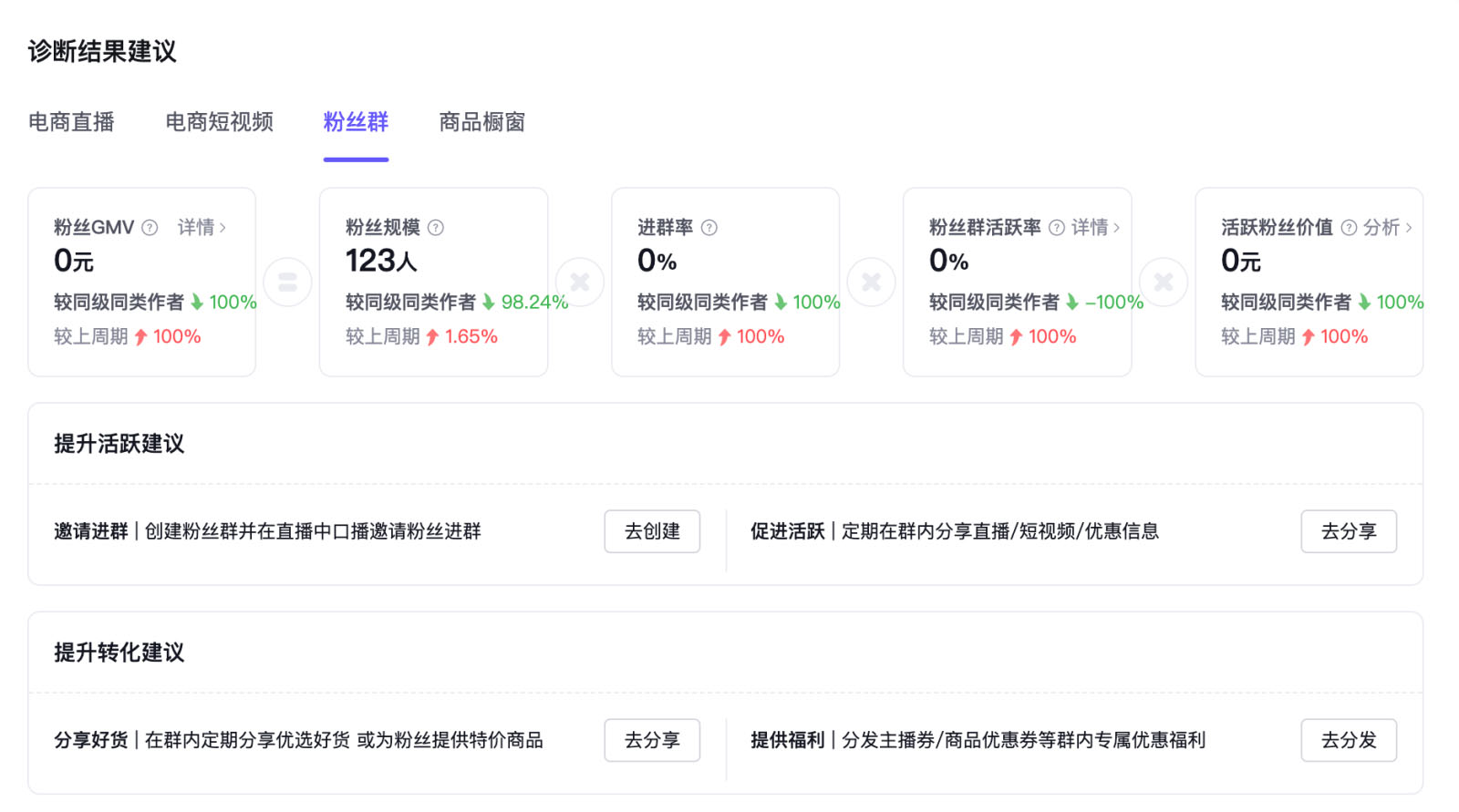Click 去分发 button for 提供福利
Image resolution: width=1459 pixels, height=812 pixels.
point(1348,740)
